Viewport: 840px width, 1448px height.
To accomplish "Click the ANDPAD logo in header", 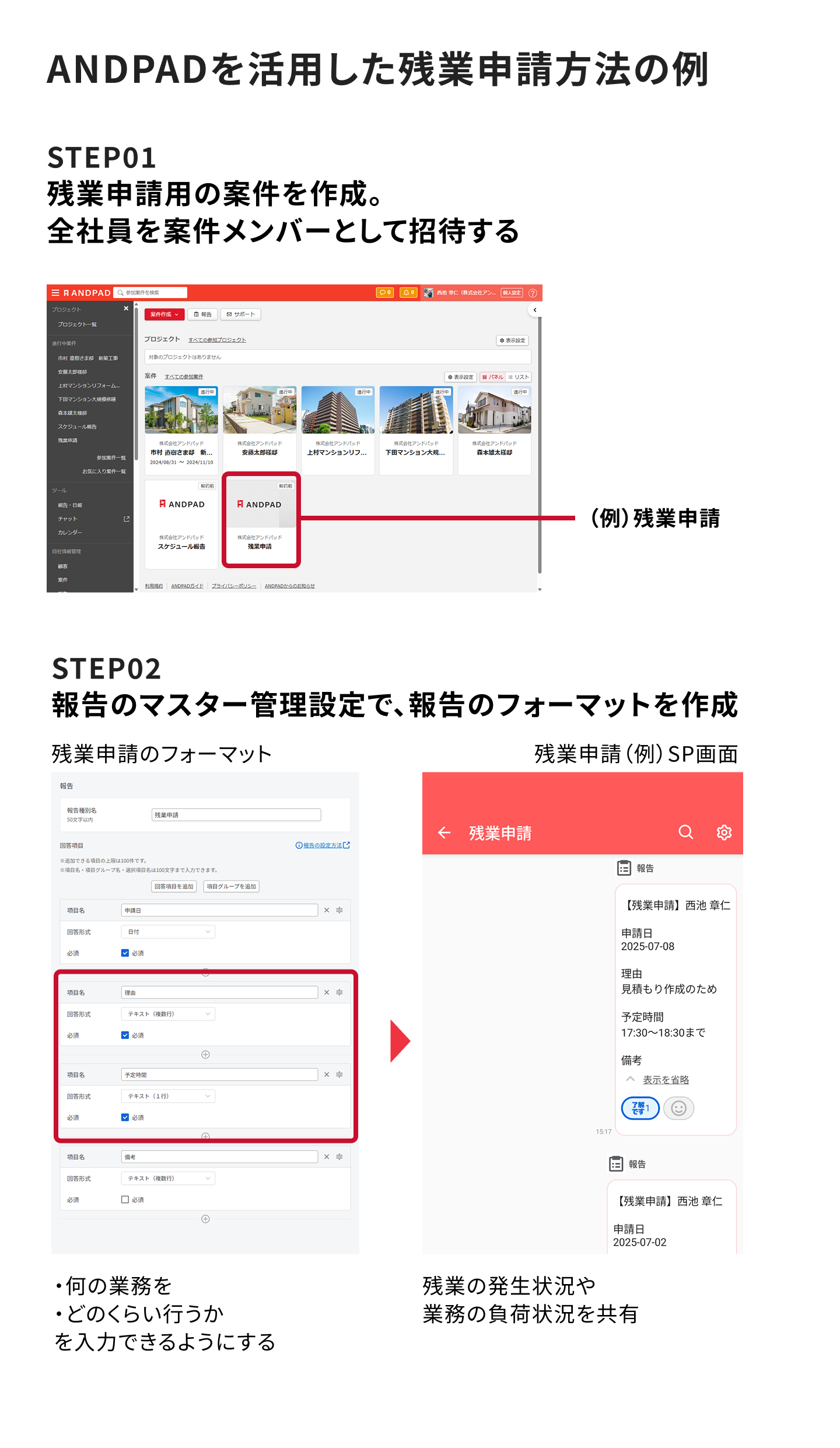I will tap(87, 293).
